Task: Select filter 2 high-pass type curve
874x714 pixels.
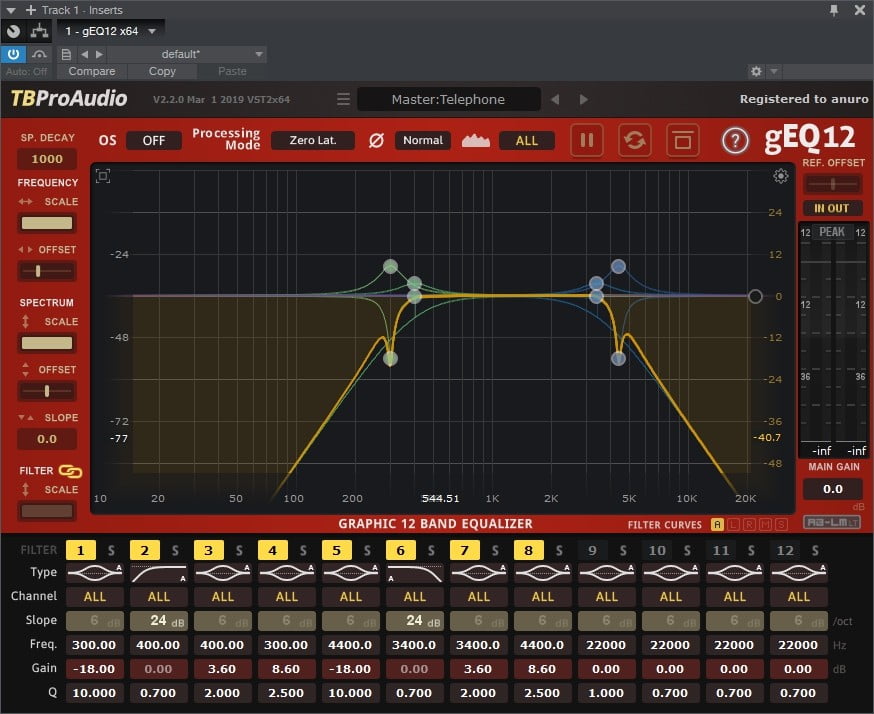Action: (x=158, y=572)
